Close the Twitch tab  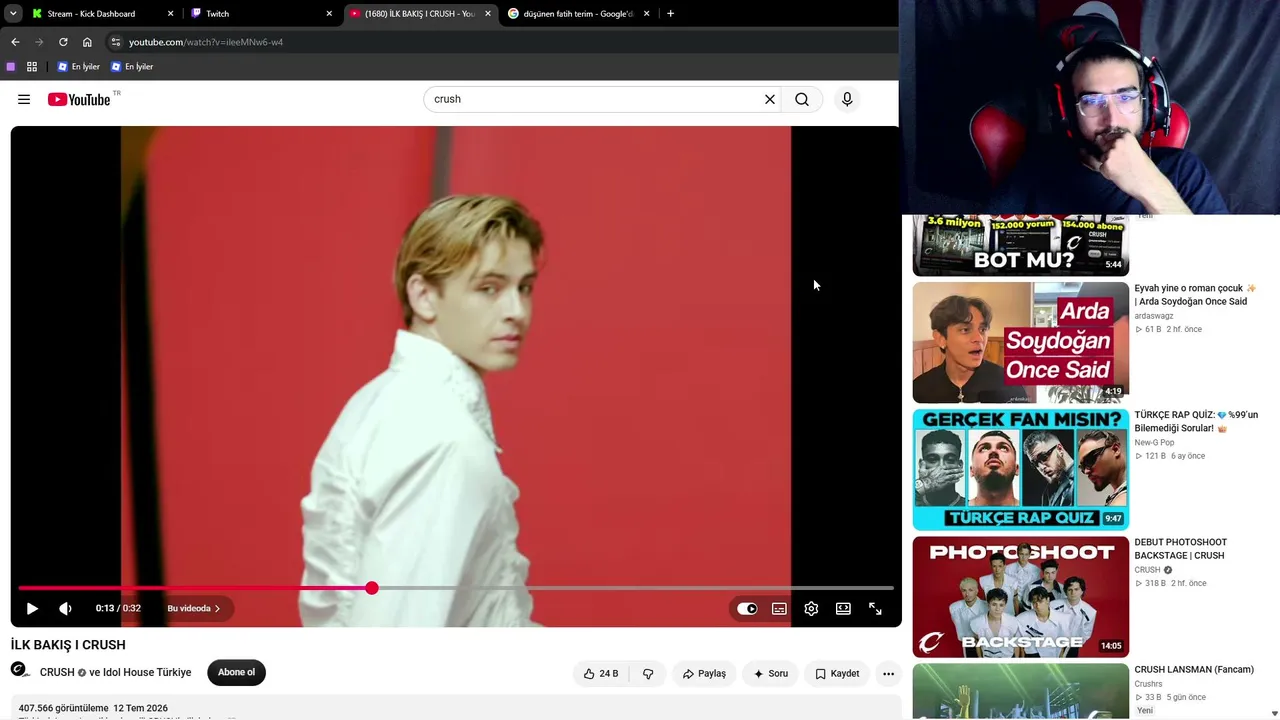tap(329, 14)
